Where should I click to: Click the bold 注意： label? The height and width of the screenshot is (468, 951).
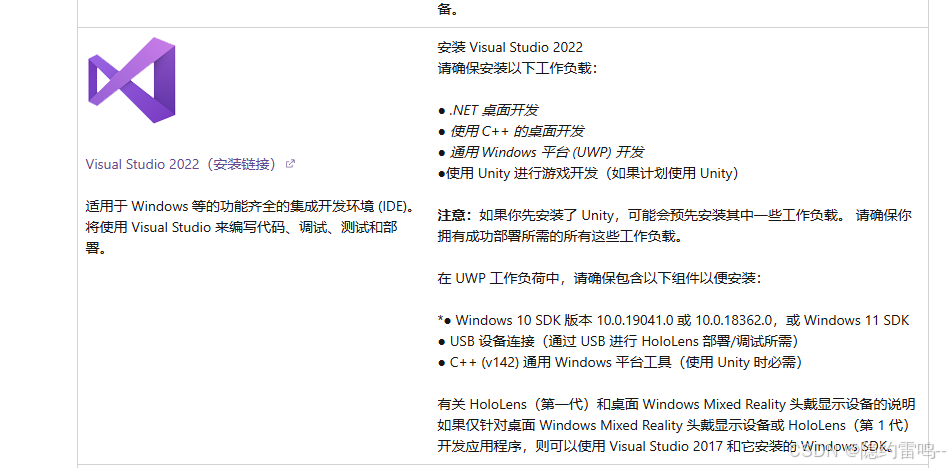pyautogui.click(x=454, y=215)
